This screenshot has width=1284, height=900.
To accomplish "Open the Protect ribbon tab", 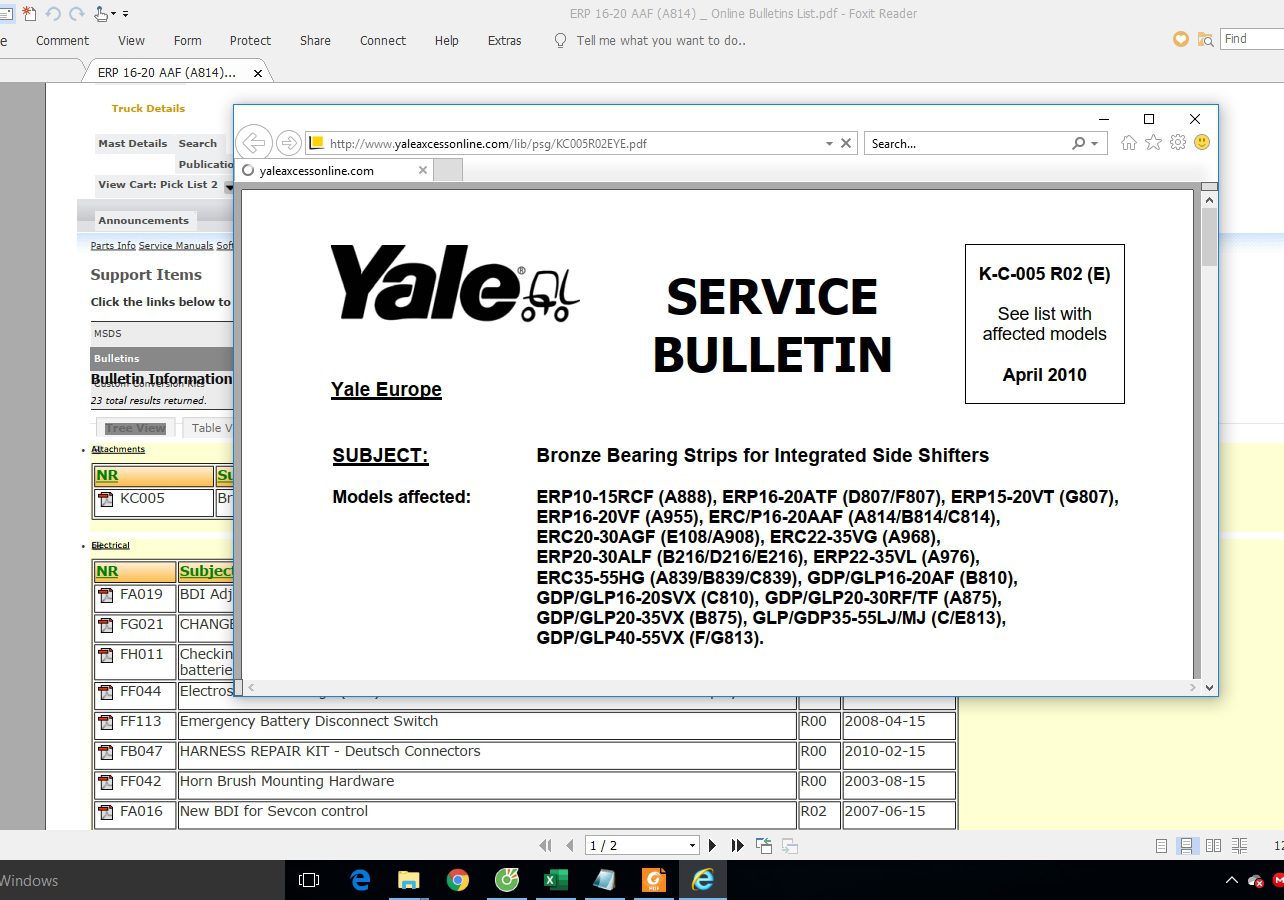I will [250, 41].
